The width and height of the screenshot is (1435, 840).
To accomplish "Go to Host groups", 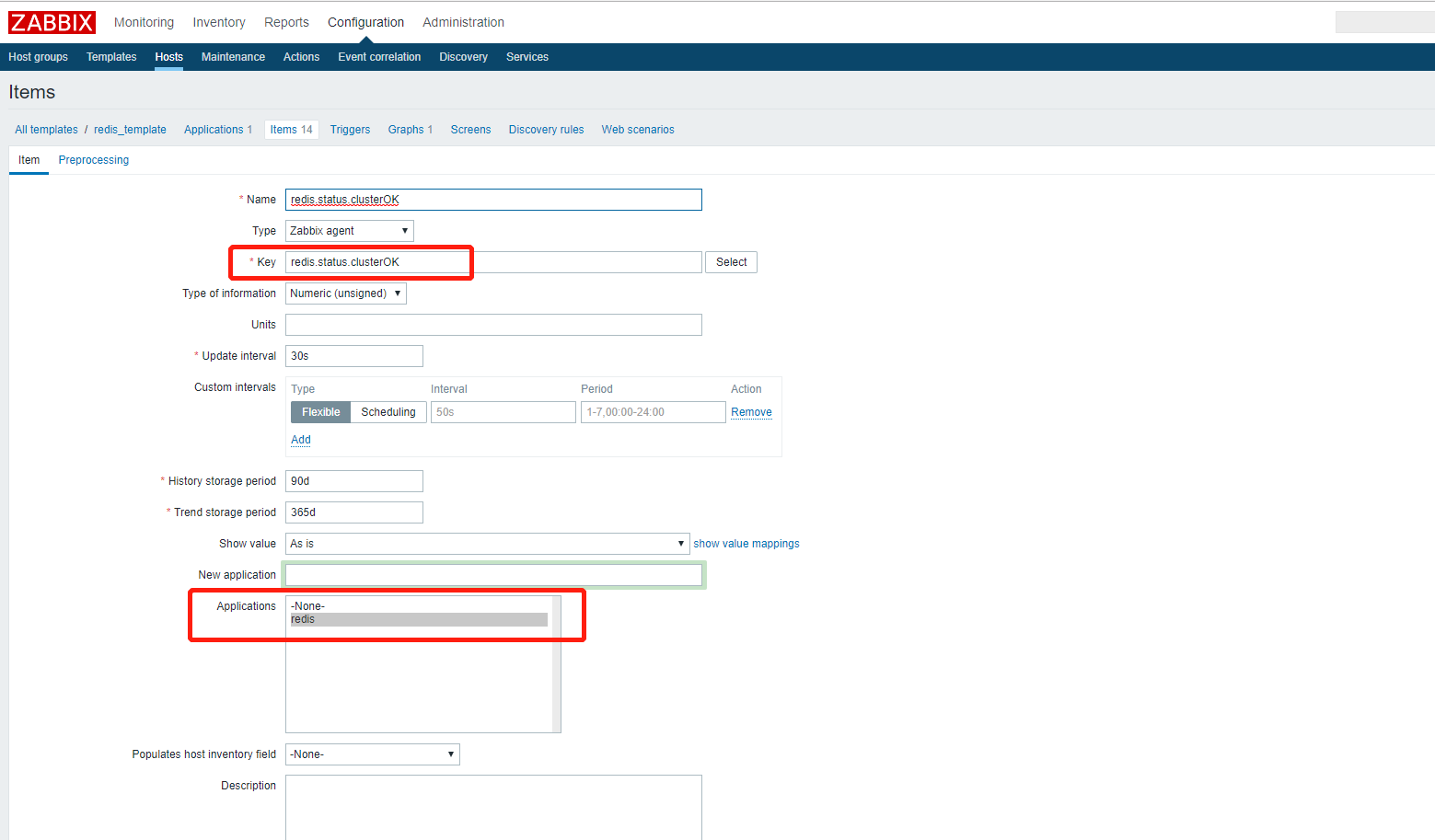I will (38, 57).
